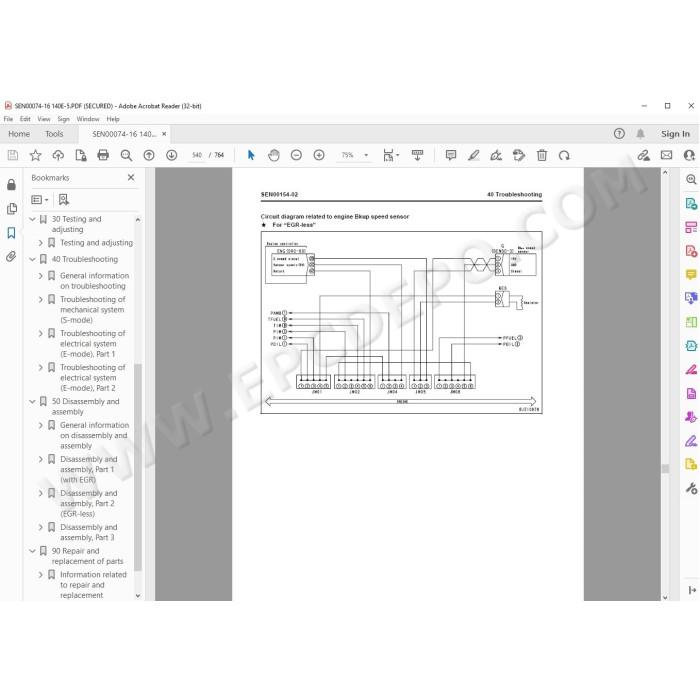
Task: Go to next page with down arrow
Action: pos(171,155)
